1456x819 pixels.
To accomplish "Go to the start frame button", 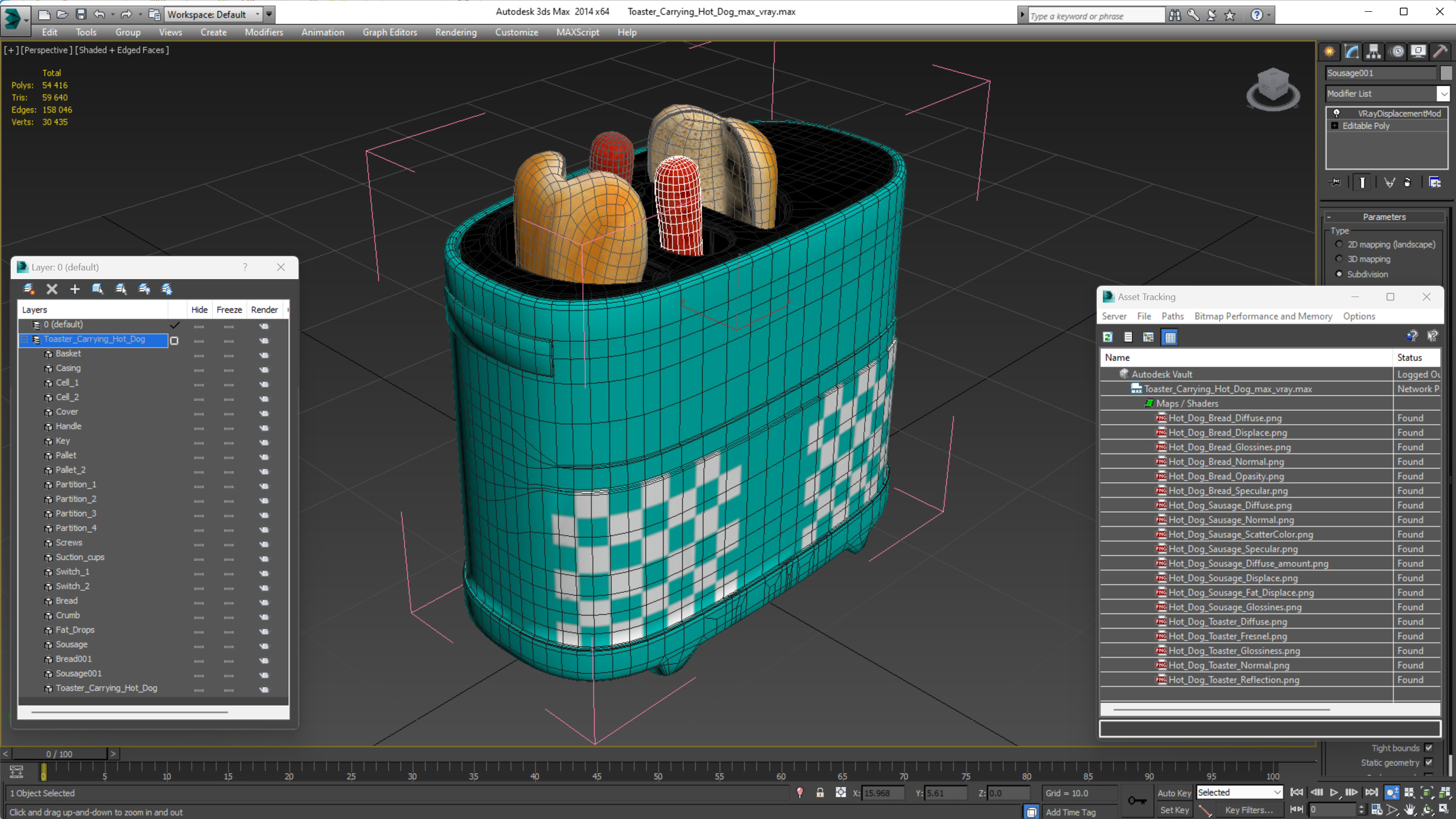I will click(1297, 792).
